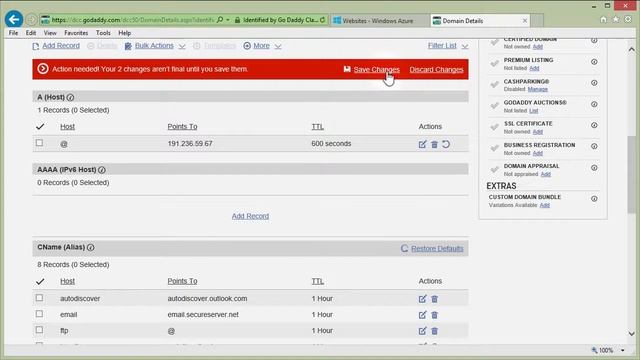The image size is (640, 360).
Task: Select all CName records checkmark
Action: click(40, 281)
